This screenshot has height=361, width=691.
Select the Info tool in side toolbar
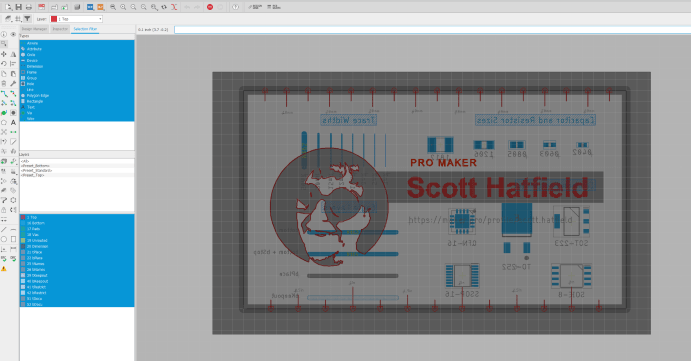(4, 34)
